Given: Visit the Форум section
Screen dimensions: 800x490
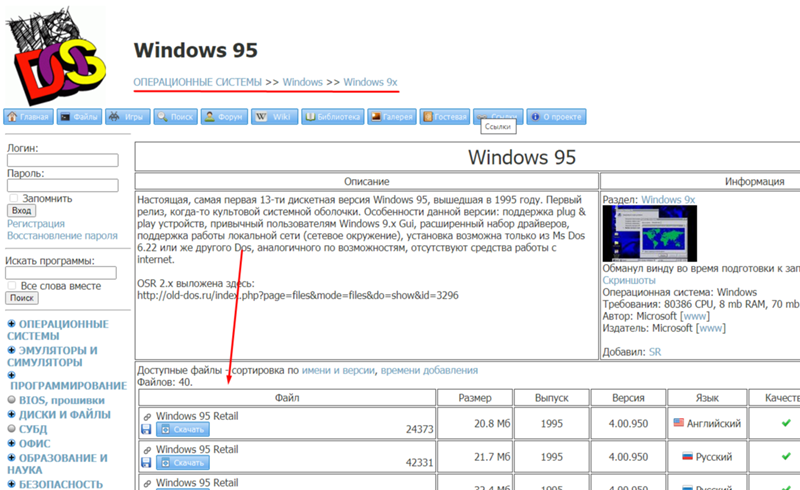Looking at the screenshot, I should pos(224,117).
